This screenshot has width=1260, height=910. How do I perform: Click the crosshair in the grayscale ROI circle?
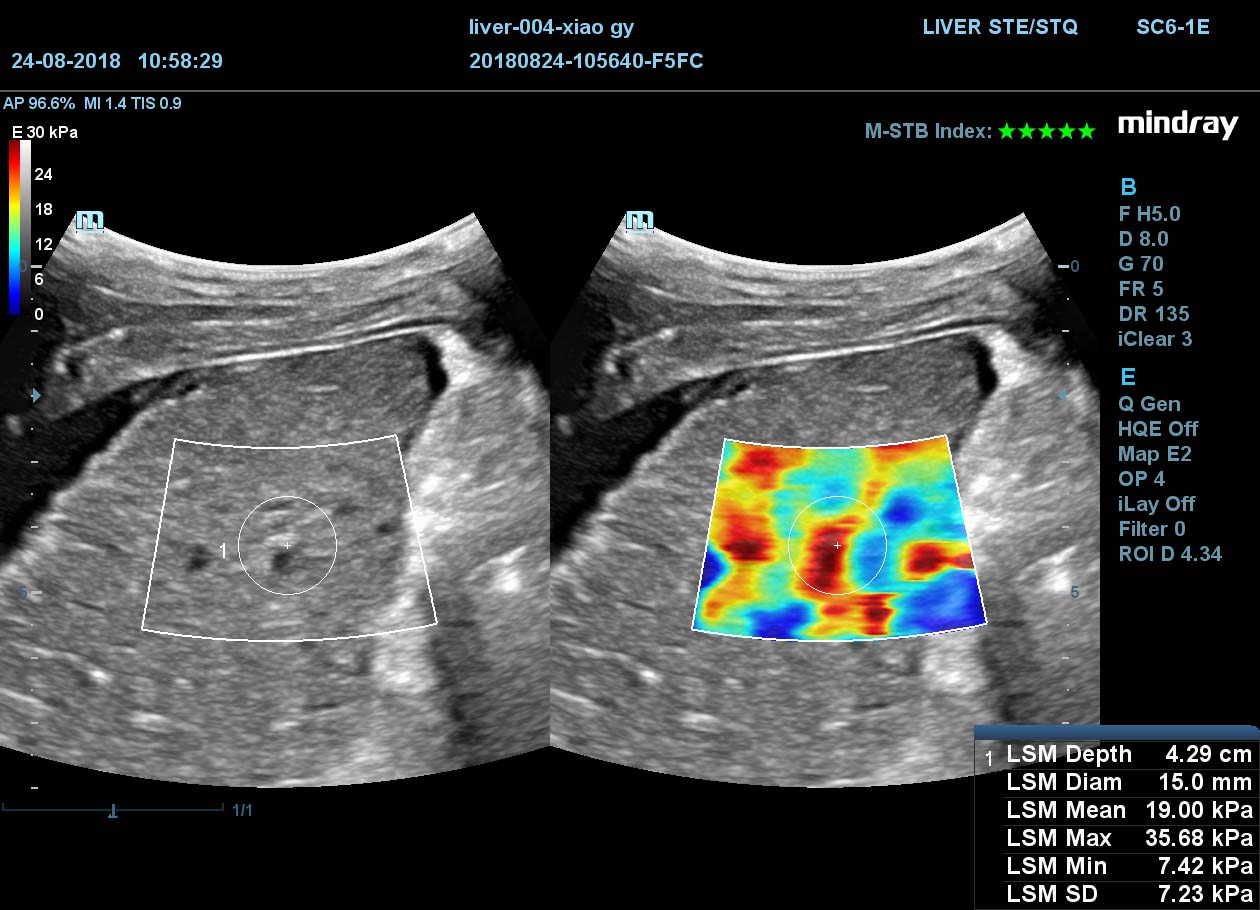tap(288, 545)
